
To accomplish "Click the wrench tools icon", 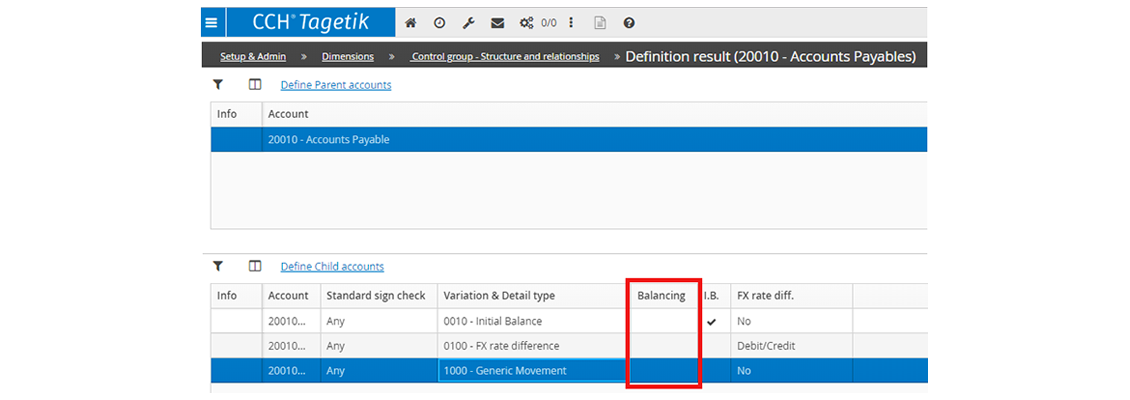I will pyautogui.click(x=468, y=23).
